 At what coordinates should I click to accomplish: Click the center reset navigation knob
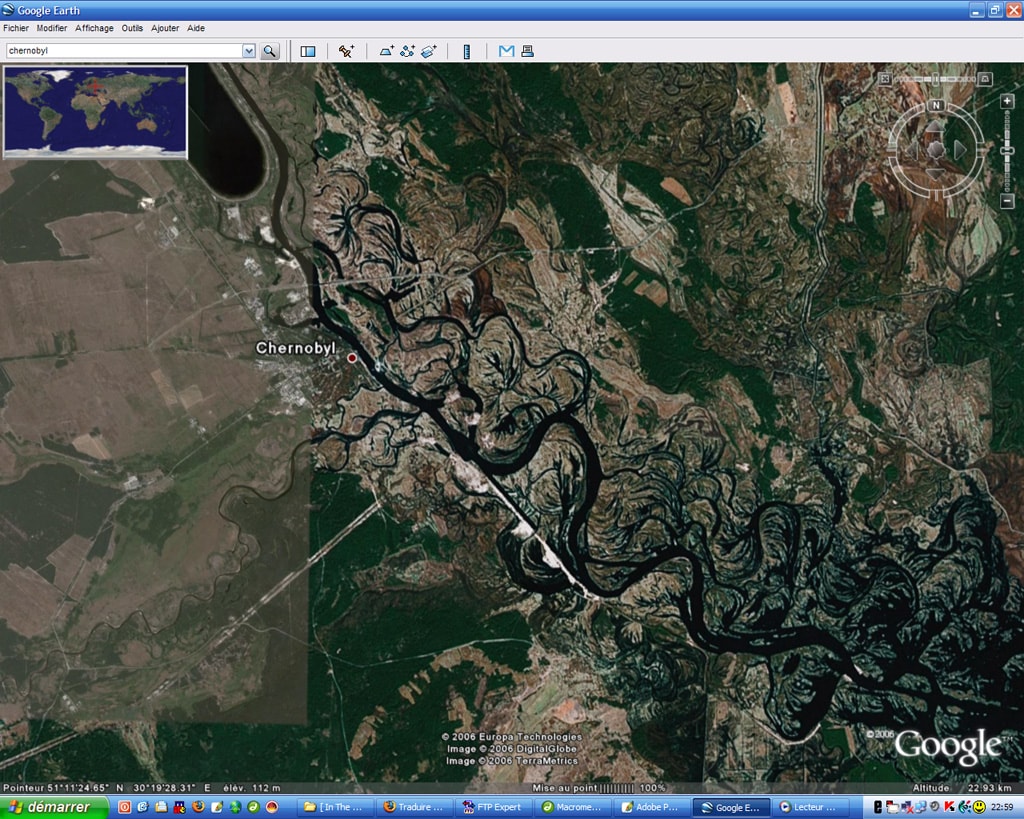click(936, 150)
